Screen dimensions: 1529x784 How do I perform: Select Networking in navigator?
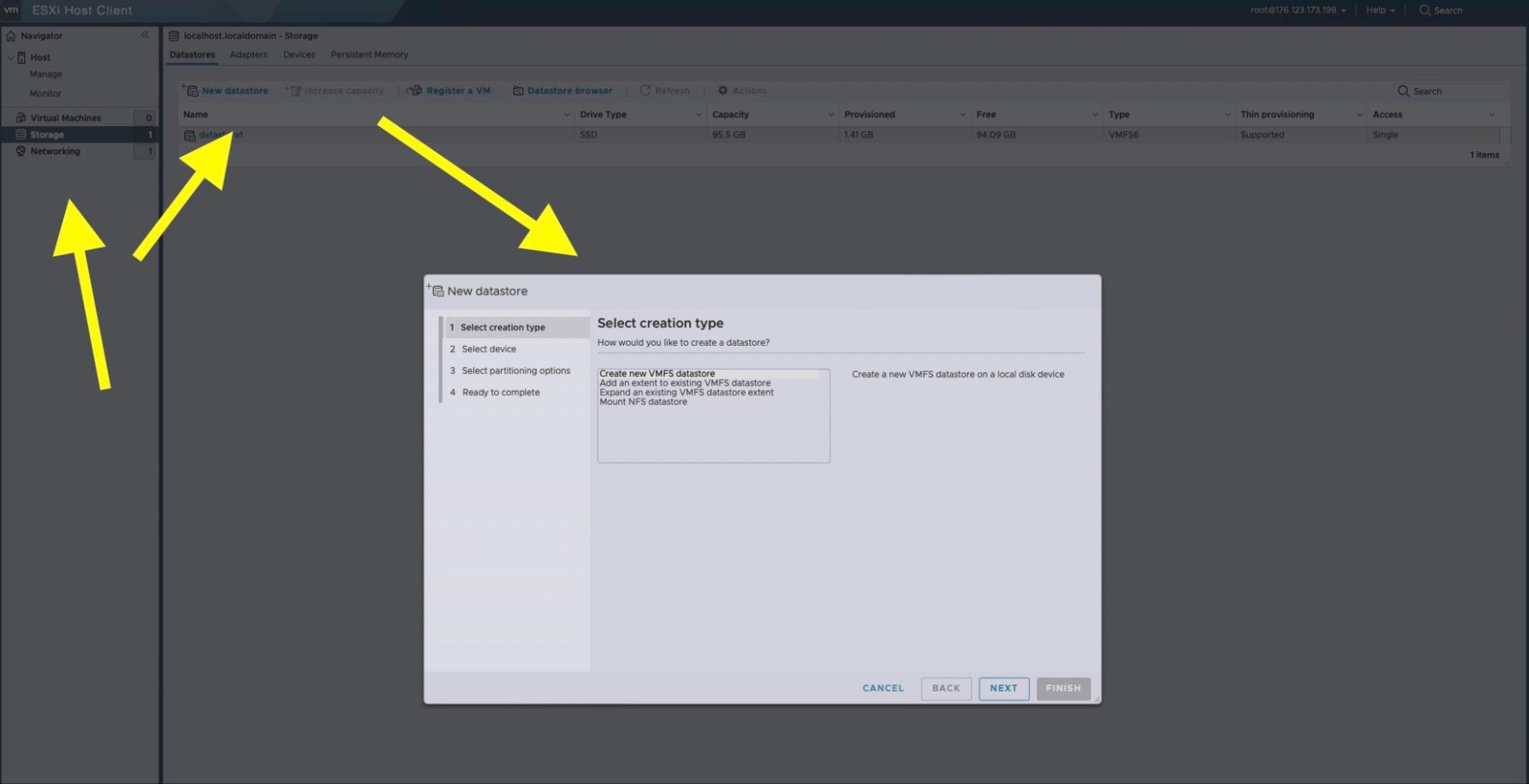55,151
